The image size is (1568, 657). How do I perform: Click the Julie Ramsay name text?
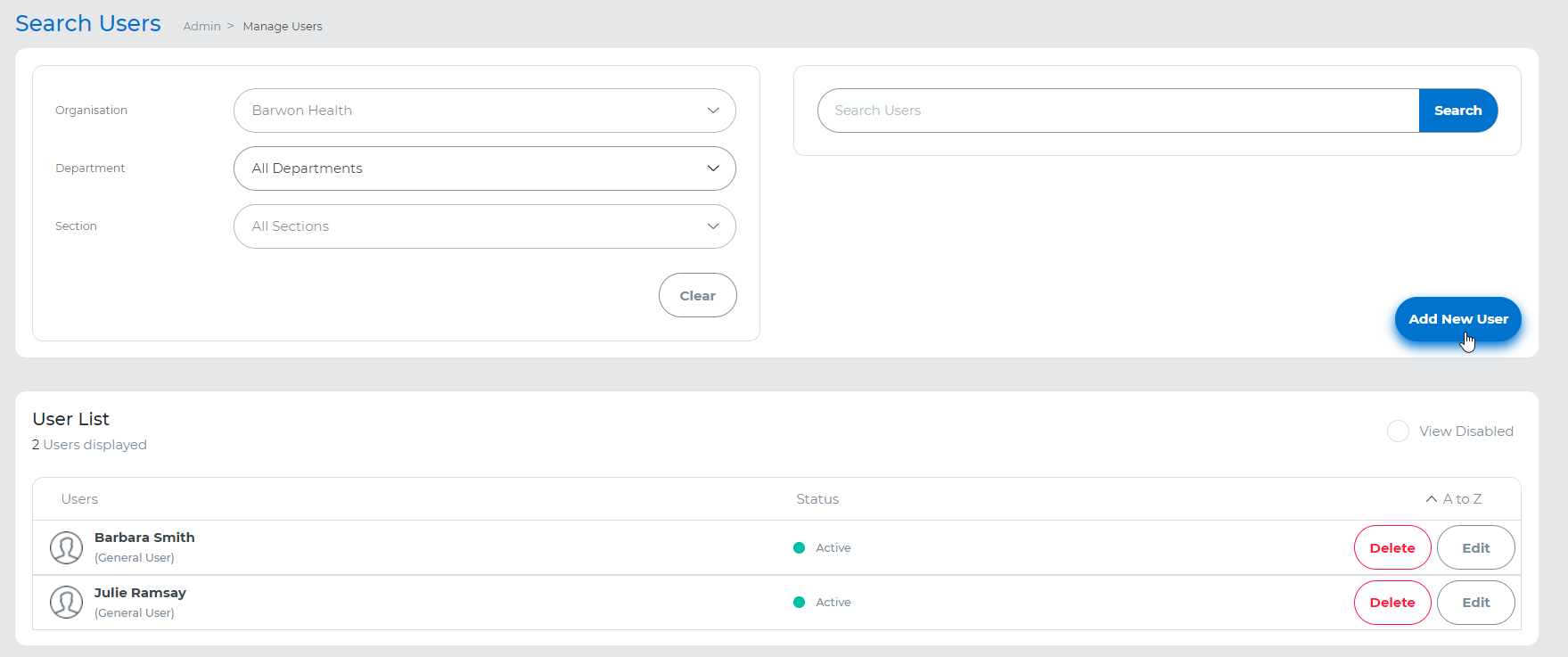pos(140,593)
